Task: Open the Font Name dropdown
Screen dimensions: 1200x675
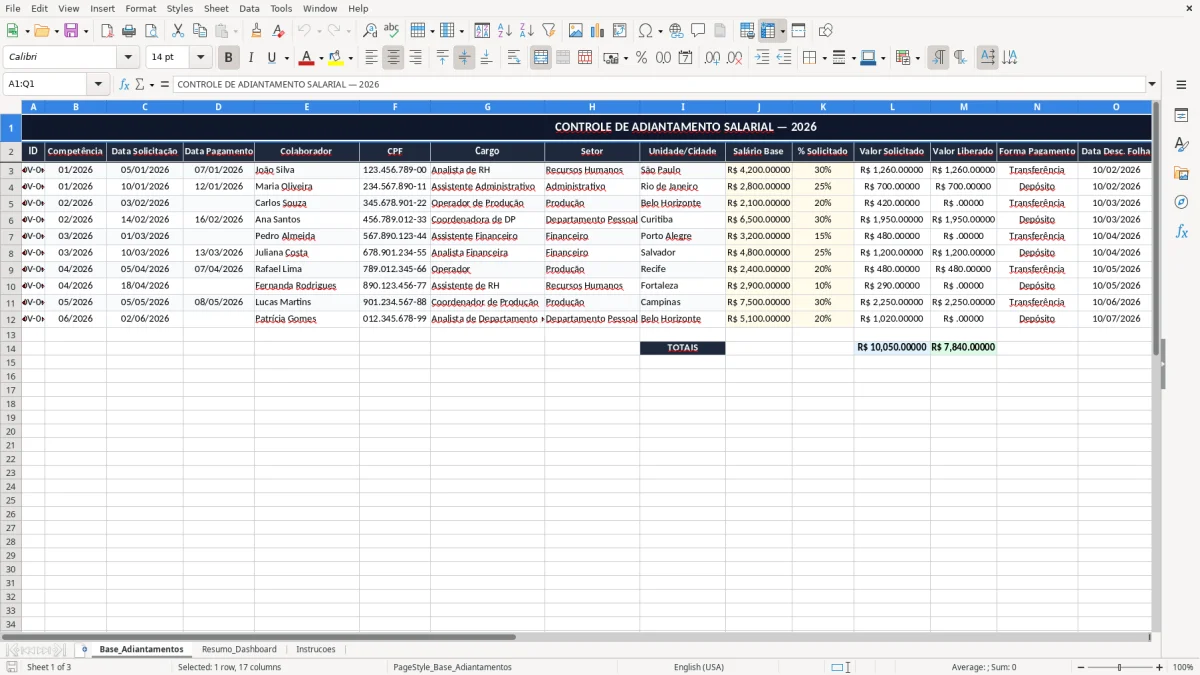Action: [128, 58]
